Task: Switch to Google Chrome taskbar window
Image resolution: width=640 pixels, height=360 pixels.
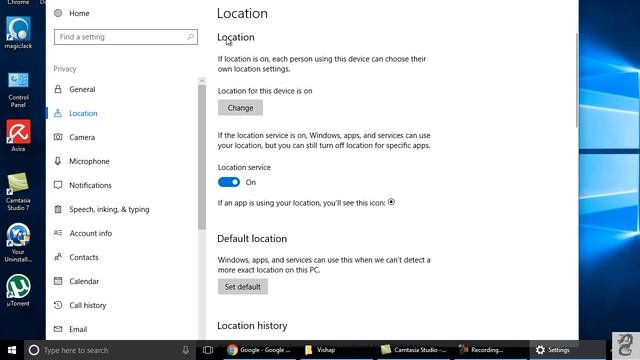Action: [259, 350]
